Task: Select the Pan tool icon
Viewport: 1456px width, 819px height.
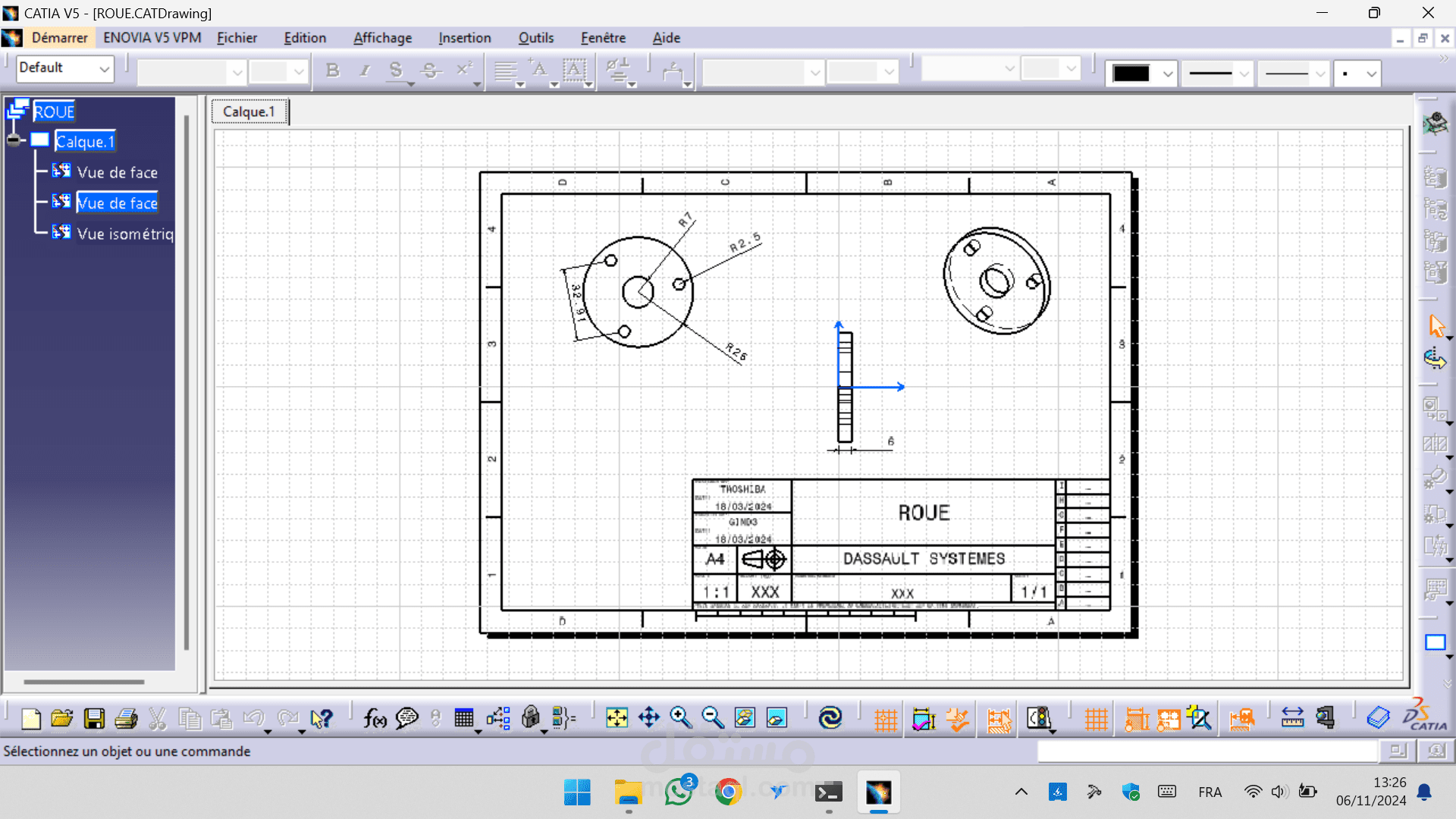Action: pyautogui.click(x=649, y=718)
